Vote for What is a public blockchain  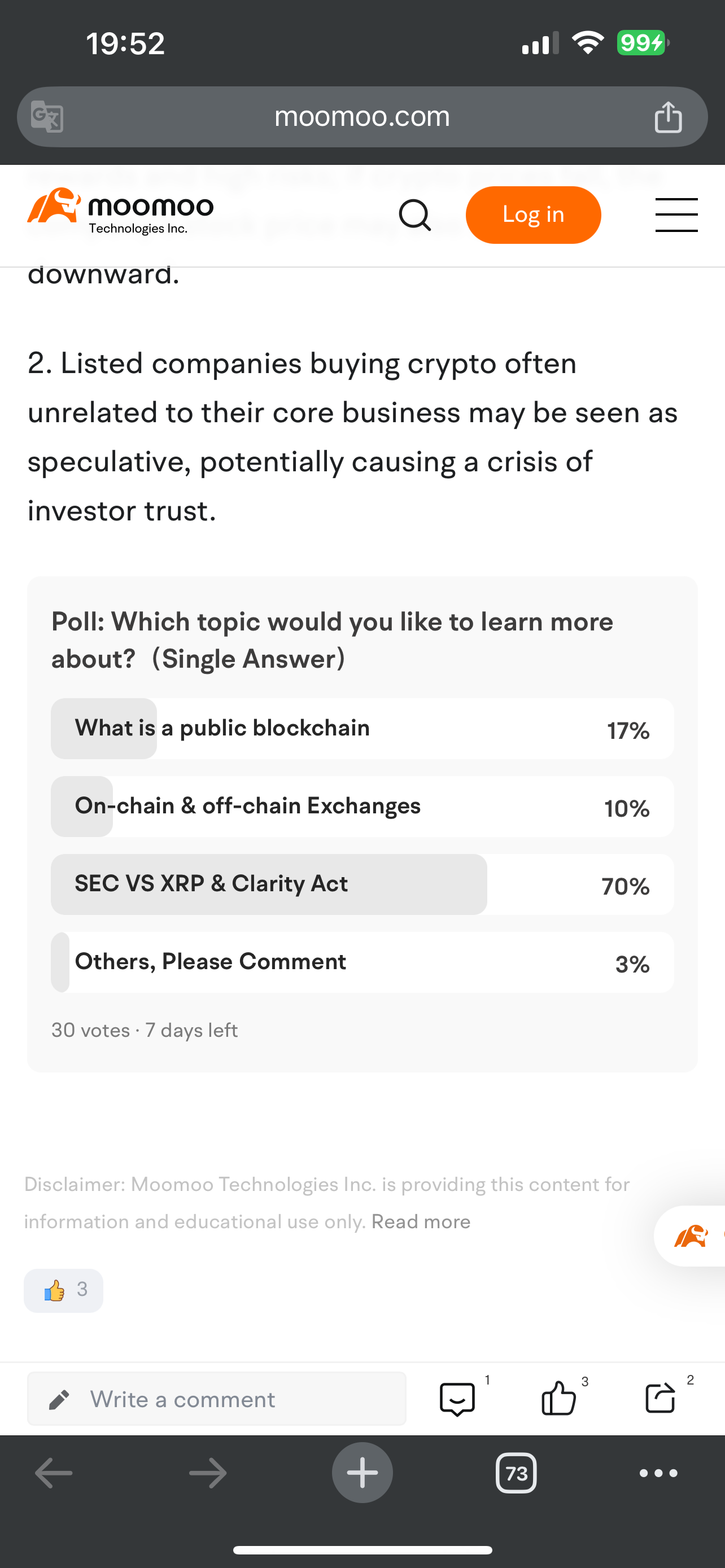pyautogui.click(x=361, y=729)
